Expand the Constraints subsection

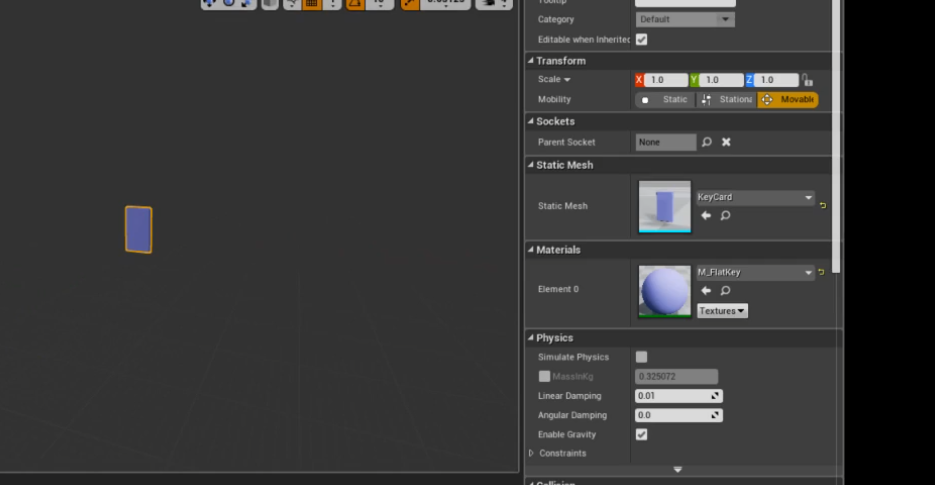(x=531, y=453)
